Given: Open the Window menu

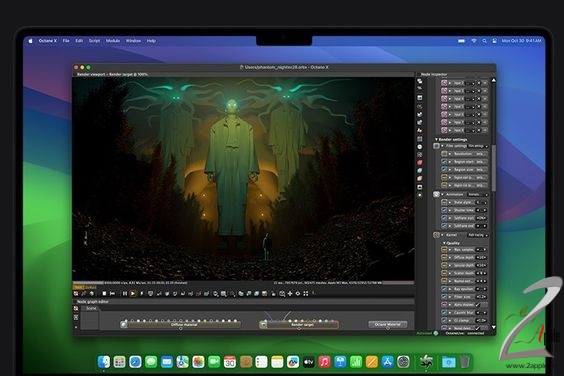Looking at the screenshot, I should (133, 41).
